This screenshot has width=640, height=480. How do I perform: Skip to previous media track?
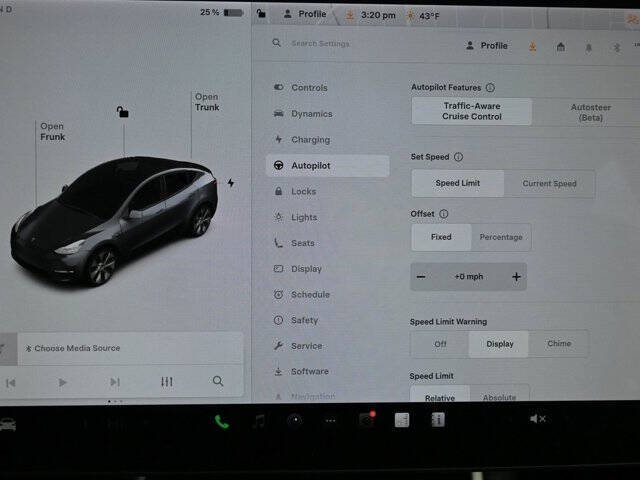tap(11, 382)
